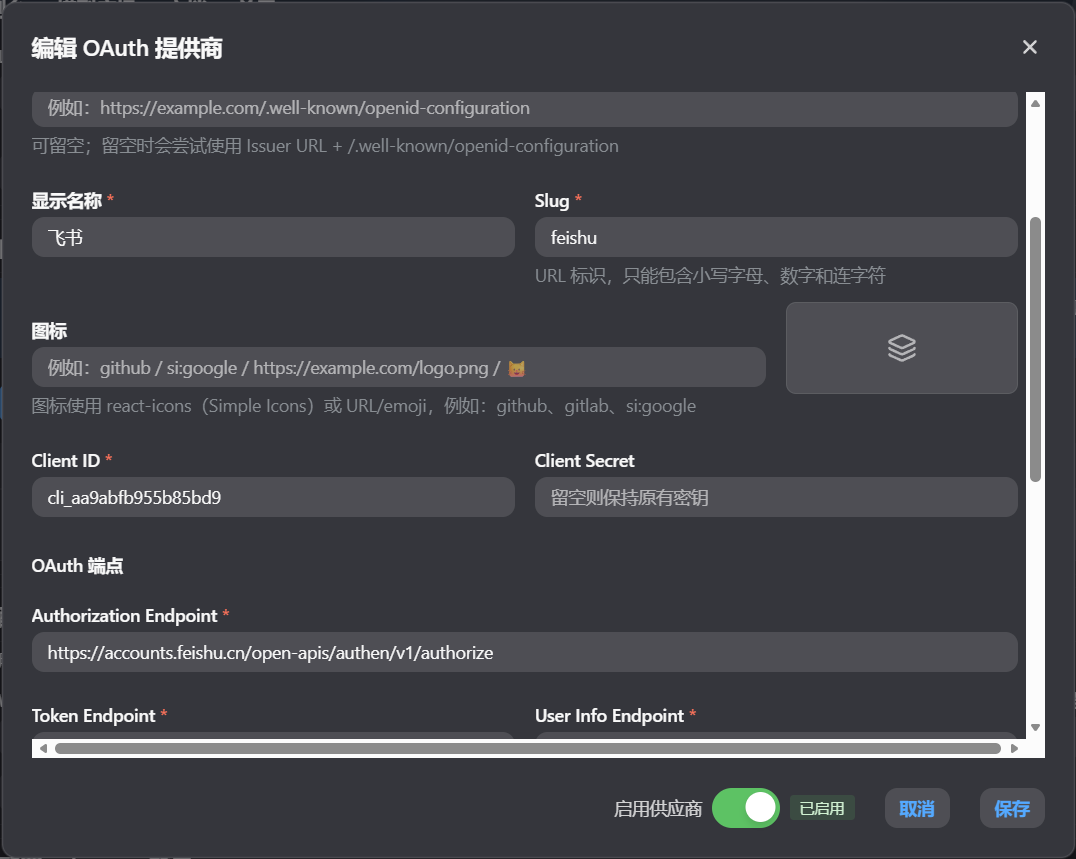Image resolution: width=1076 pixels, height=859 pixels.
Task: Click the Slug label
Action: pos(552,201)
